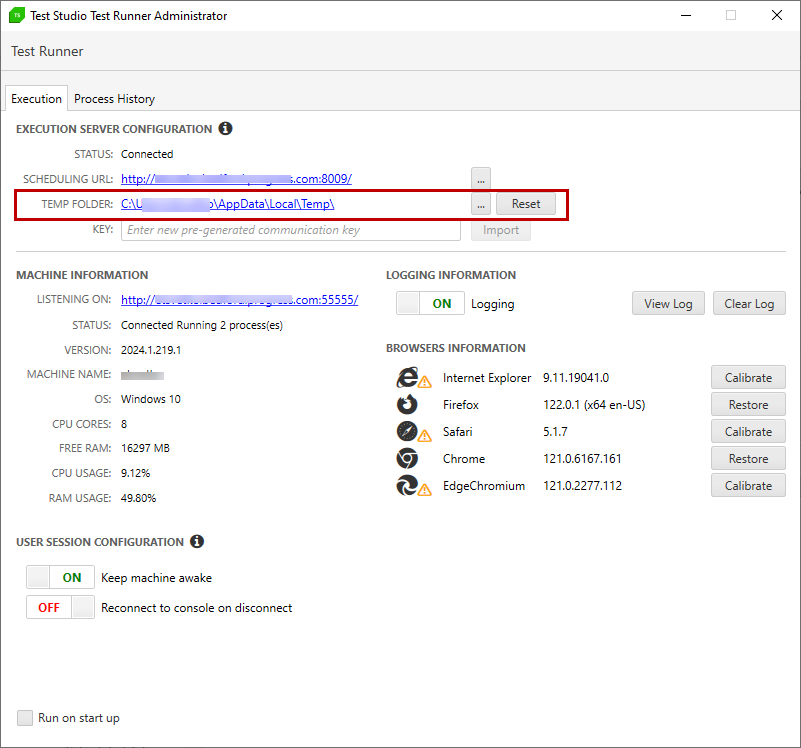Click Safari version 5.1.7

coord(555,432)
